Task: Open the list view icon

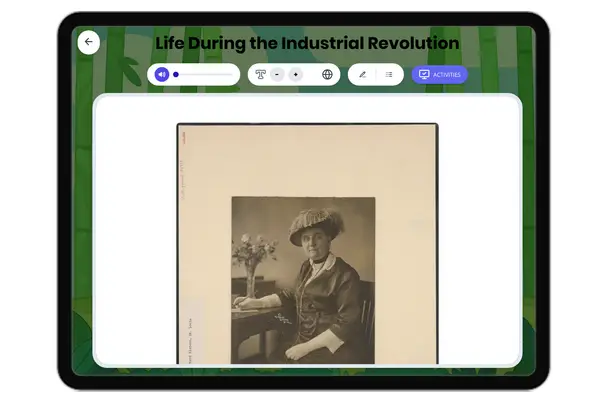Action: pyautogui.click(x=389, y=74)
